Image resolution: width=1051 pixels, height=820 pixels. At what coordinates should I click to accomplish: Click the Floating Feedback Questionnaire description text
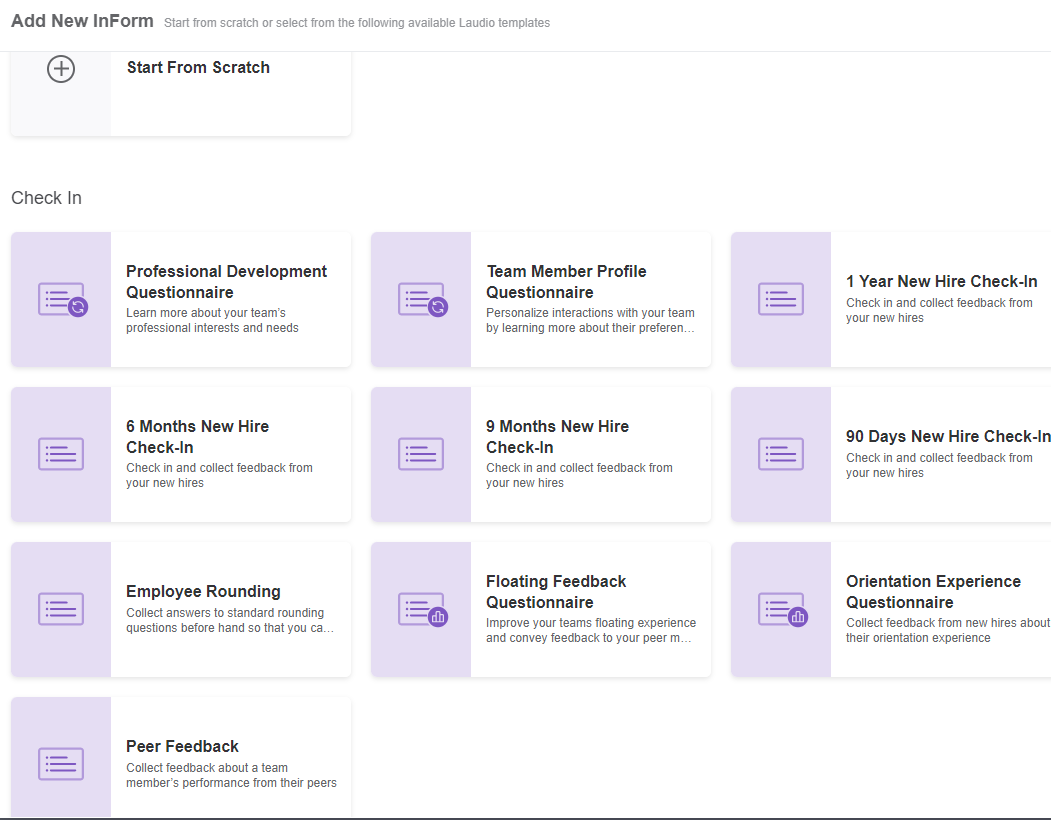pyautogui.click(x=590, y=630)
